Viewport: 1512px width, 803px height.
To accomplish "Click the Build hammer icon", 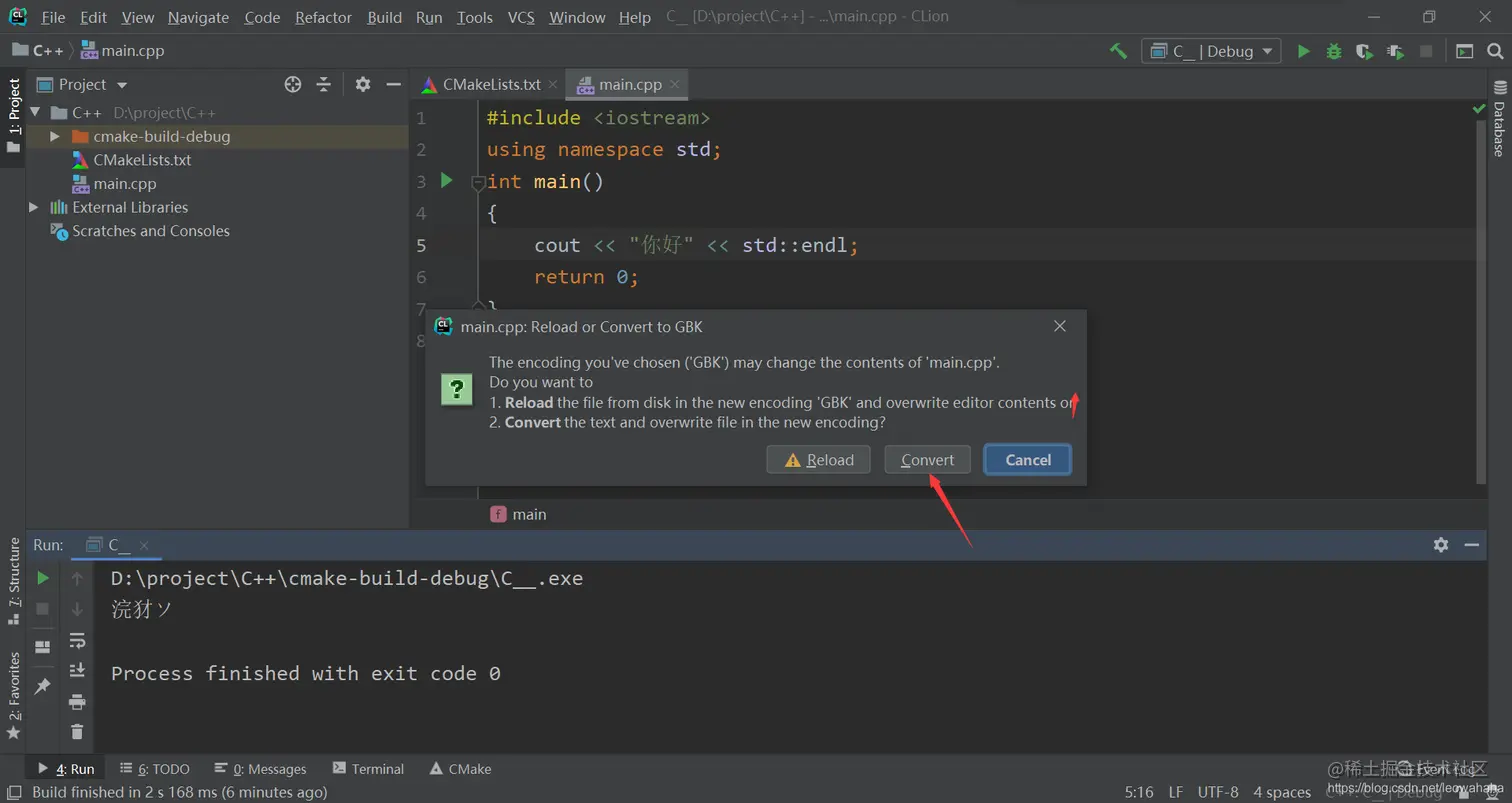I will click(1119, 51).
